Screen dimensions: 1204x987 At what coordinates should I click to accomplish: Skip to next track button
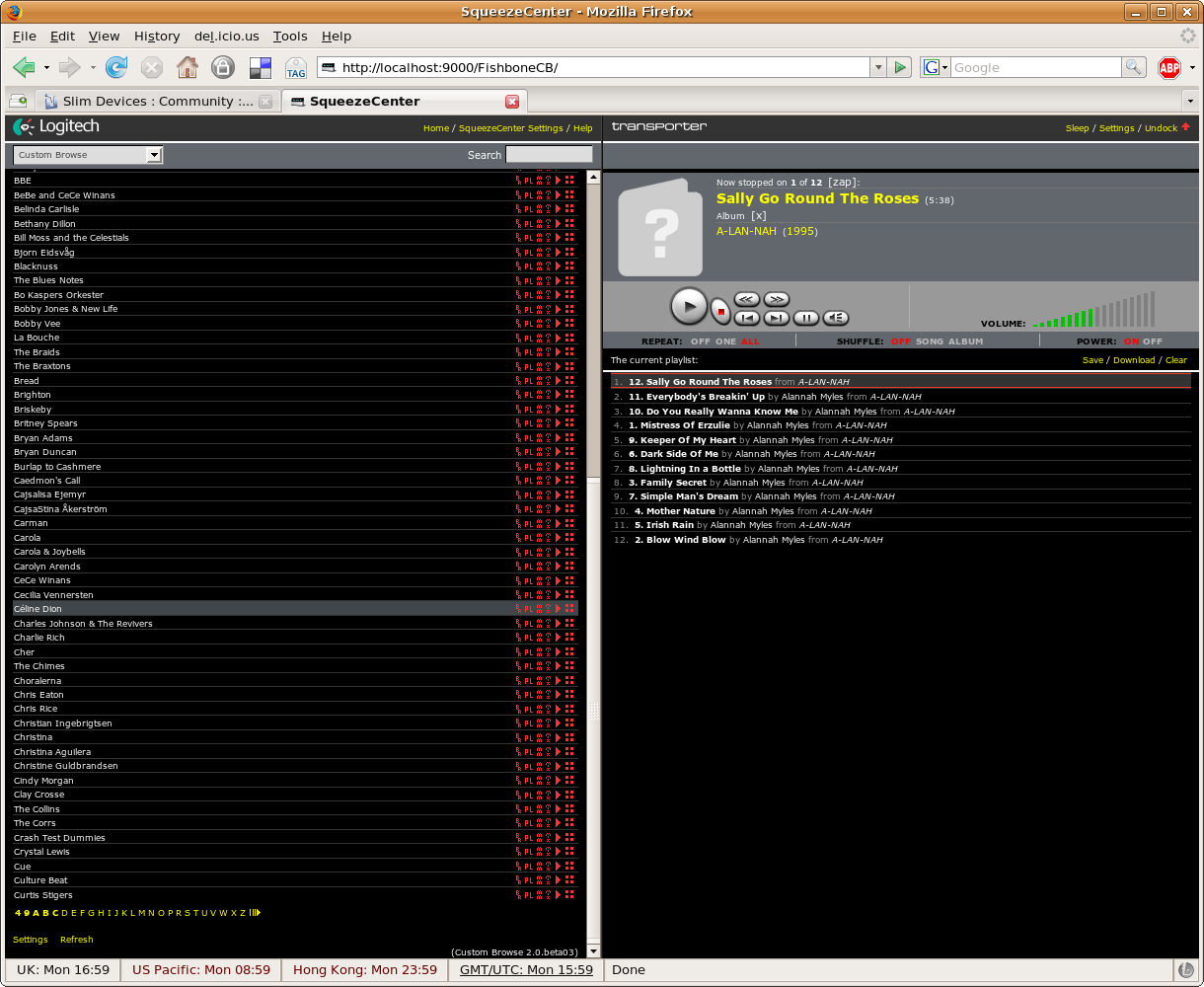[777, 318]
